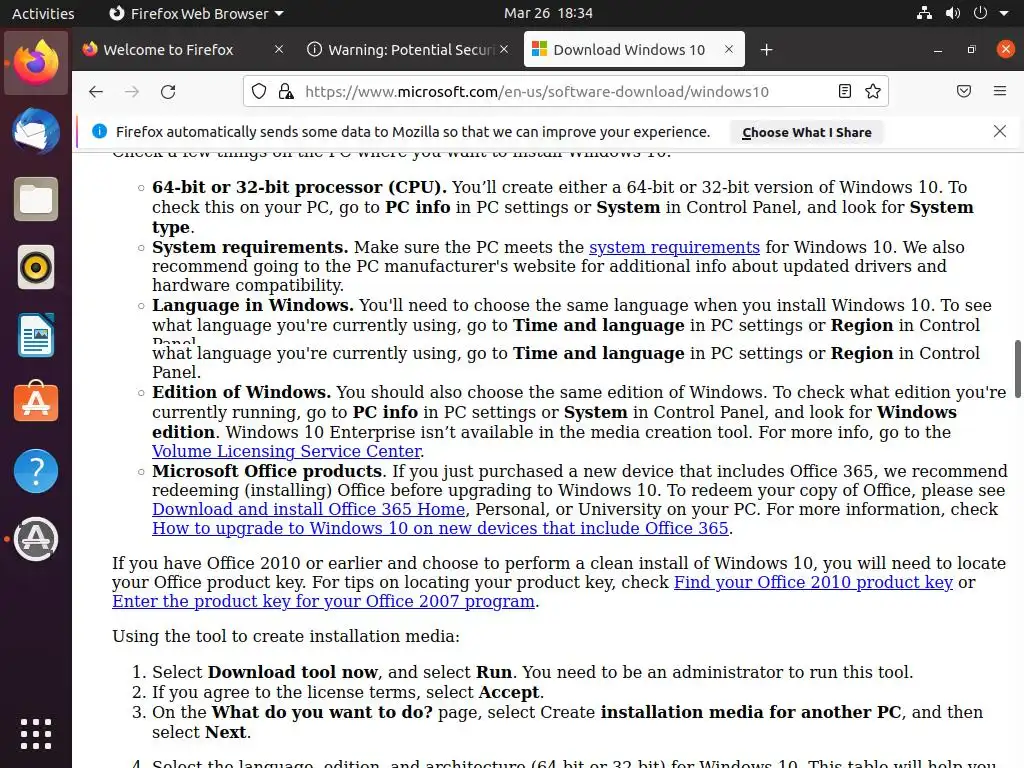
Task: Go back to the previous page
Action: pos(96,91)
